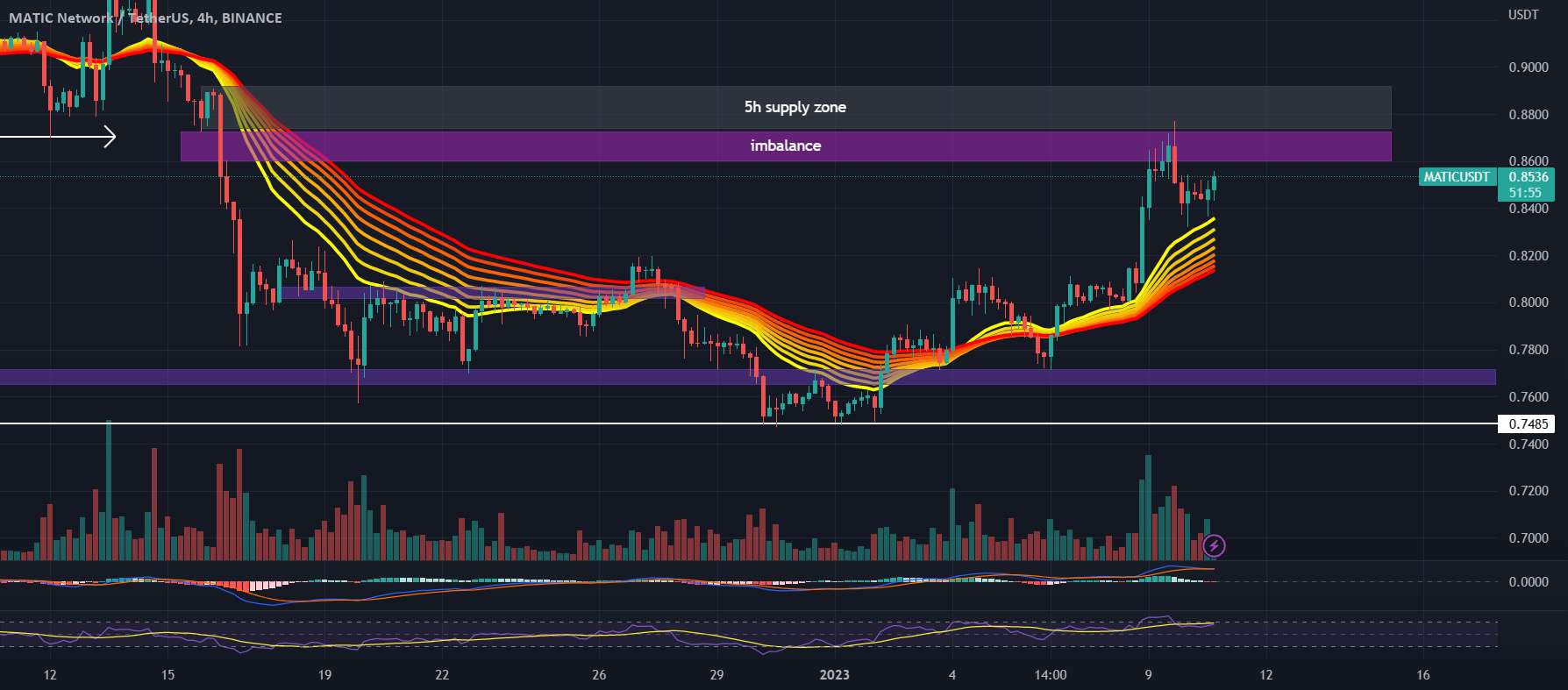Click the 29 date label on time axis

click(x=716, y=675)
